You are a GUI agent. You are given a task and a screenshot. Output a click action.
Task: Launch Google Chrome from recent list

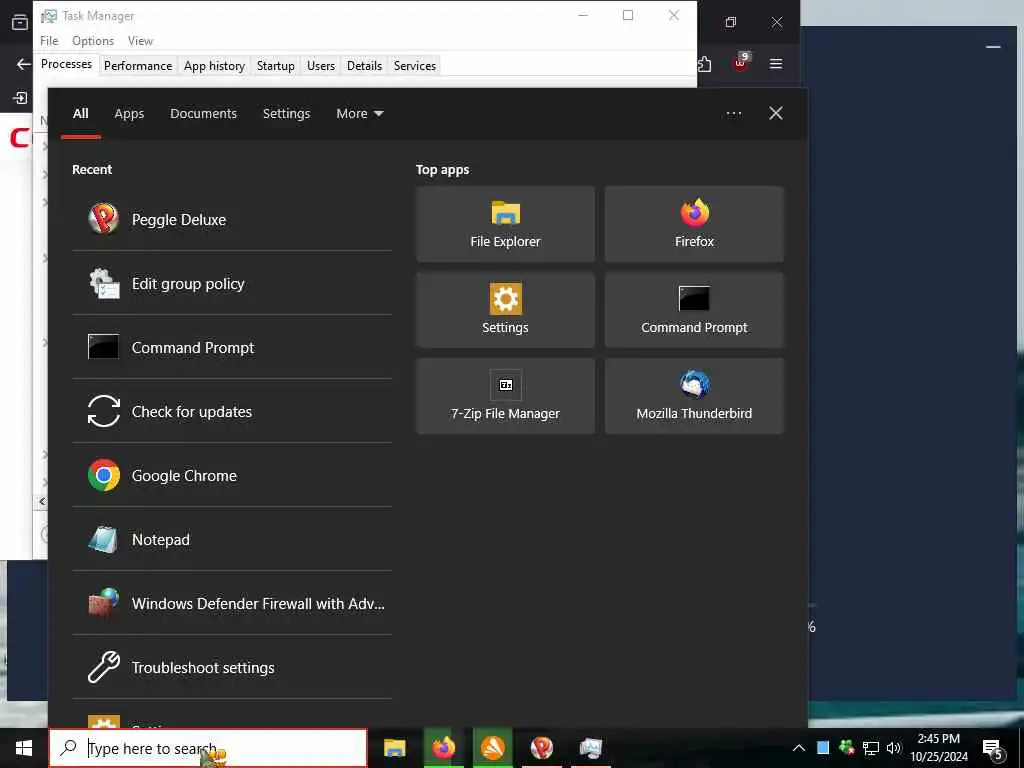click(x=232, y=475)
